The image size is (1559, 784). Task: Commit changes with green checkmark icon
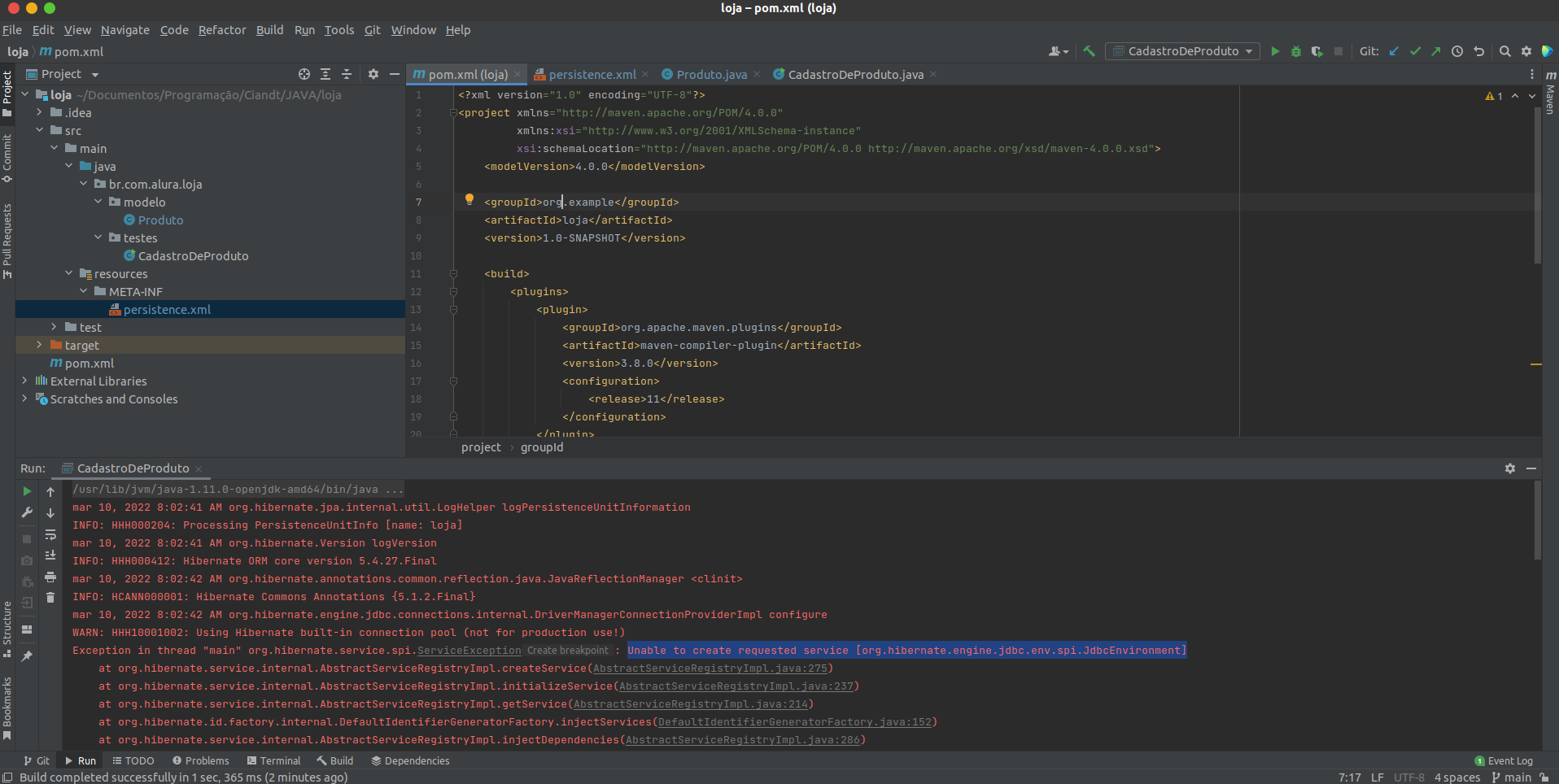1415,51
